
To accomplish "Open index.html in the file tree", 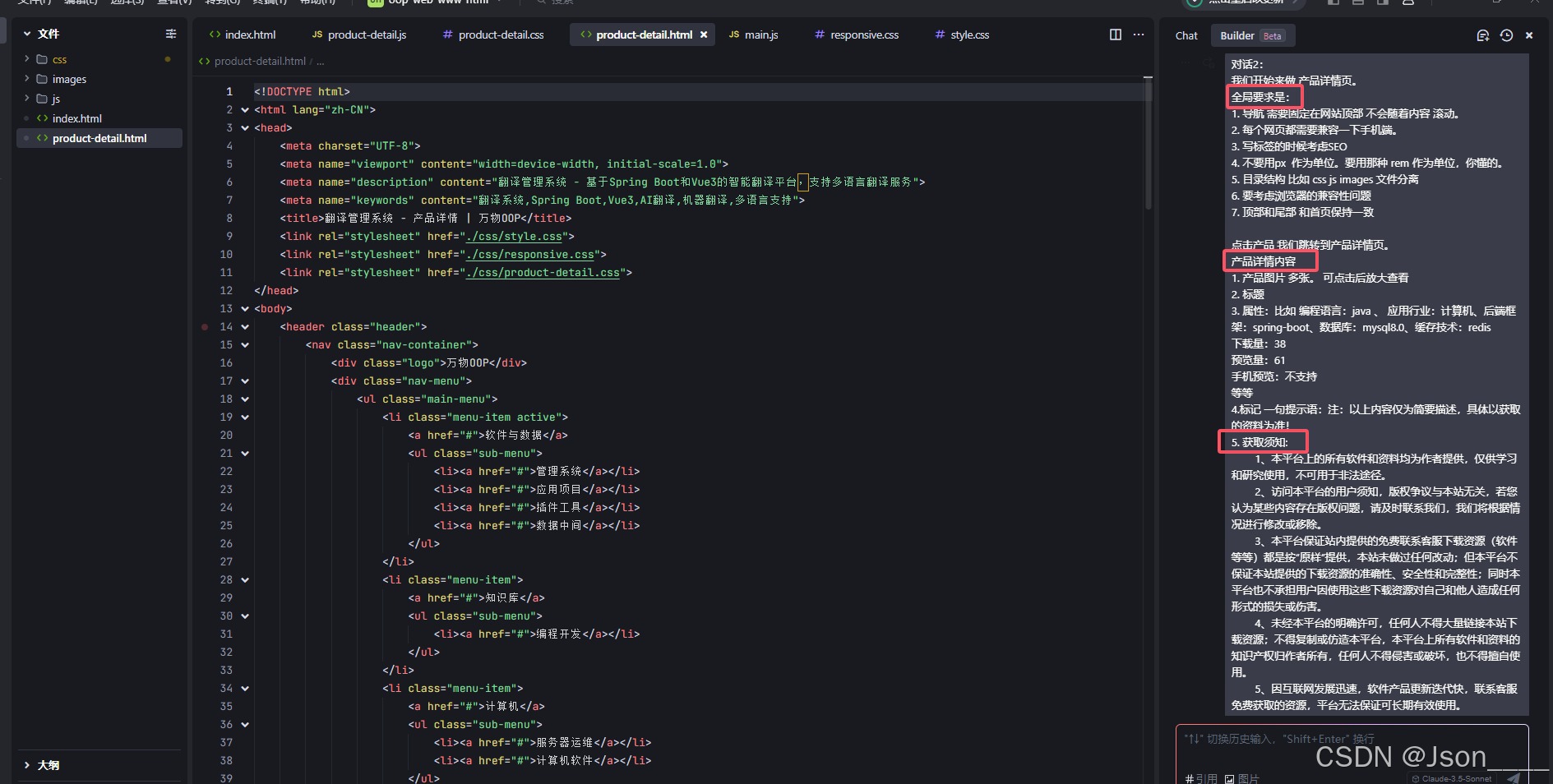I will pyautogui.click(x=76, y=118).
